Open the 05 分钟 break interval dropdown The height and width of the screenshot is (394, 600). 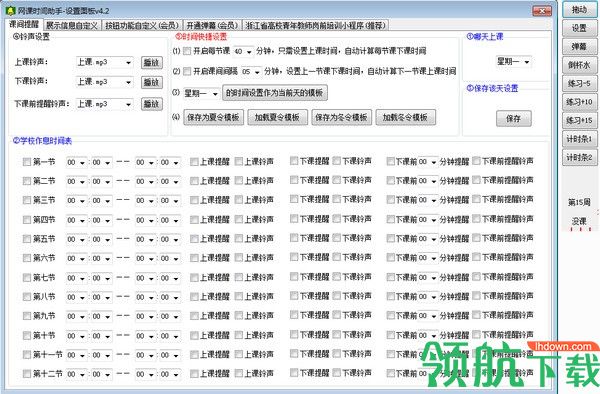(251, 72)
